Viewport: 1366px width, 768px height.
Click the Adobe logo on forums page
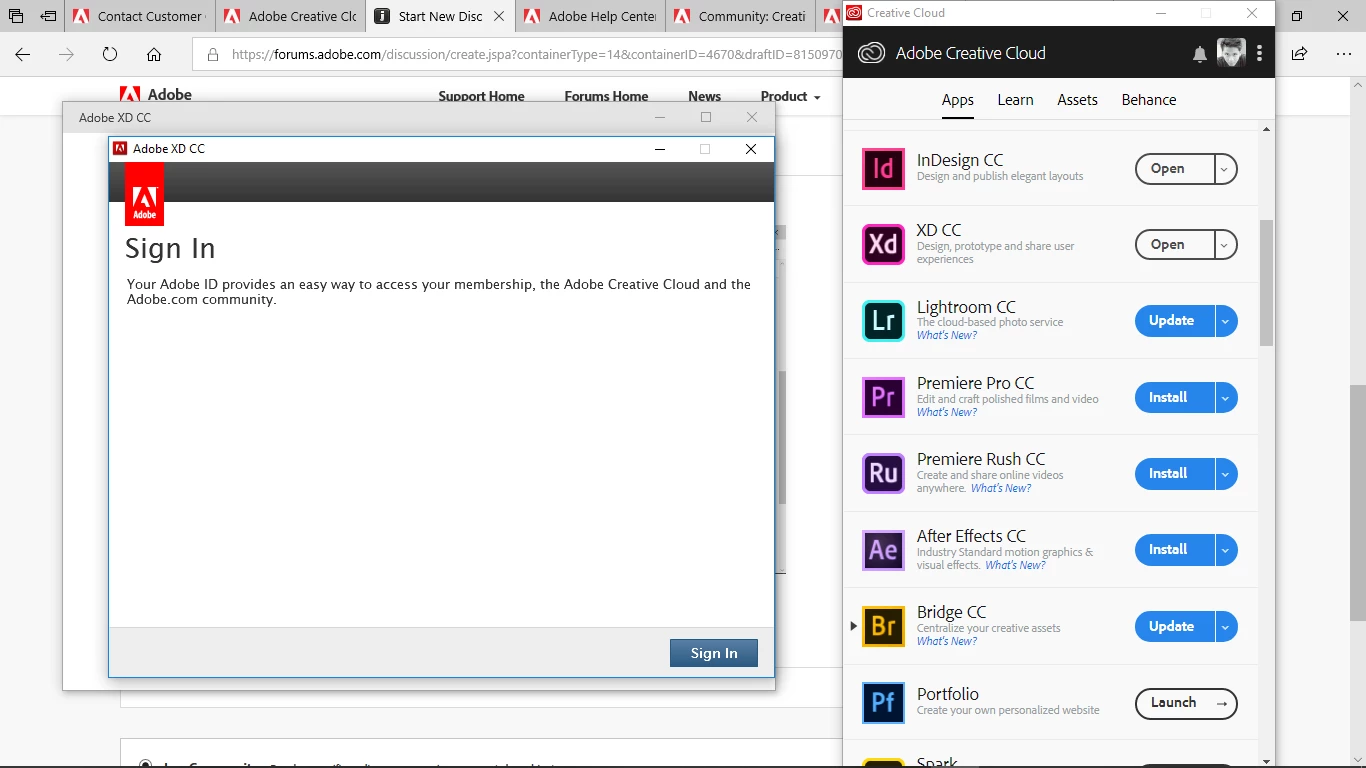point(155,95)
